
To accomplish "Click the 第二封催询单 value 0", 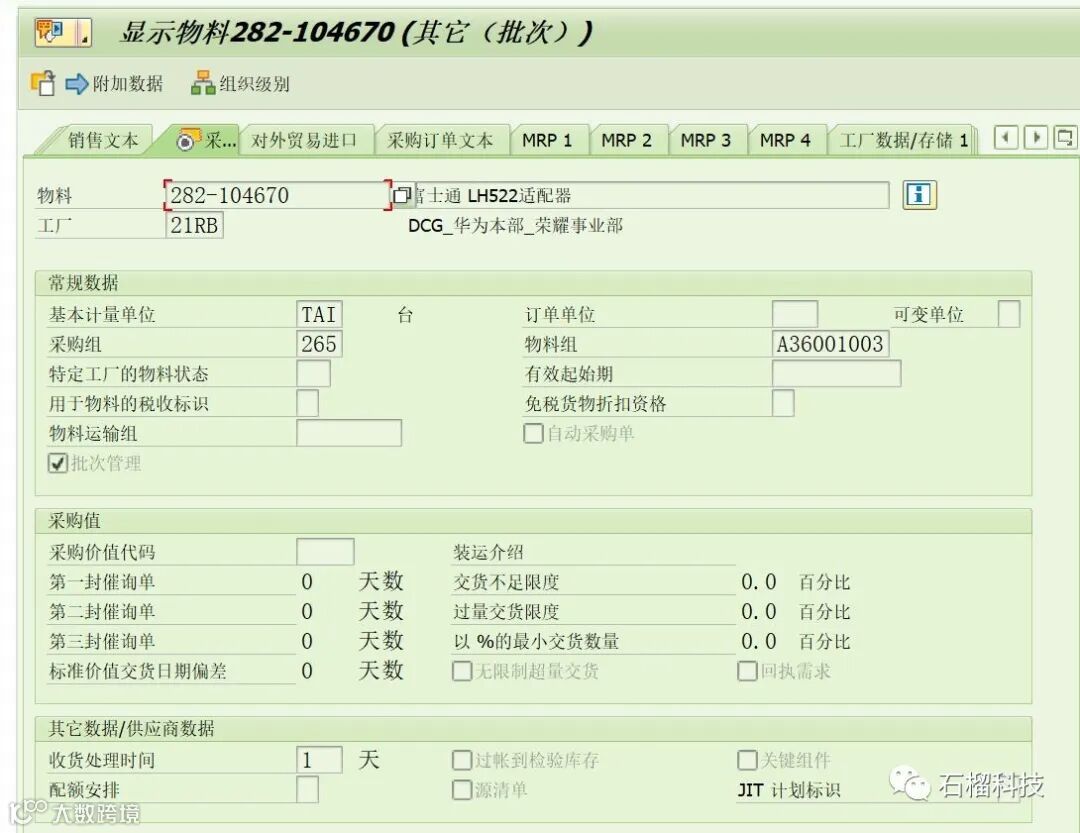I will click(x=307, y=612).
